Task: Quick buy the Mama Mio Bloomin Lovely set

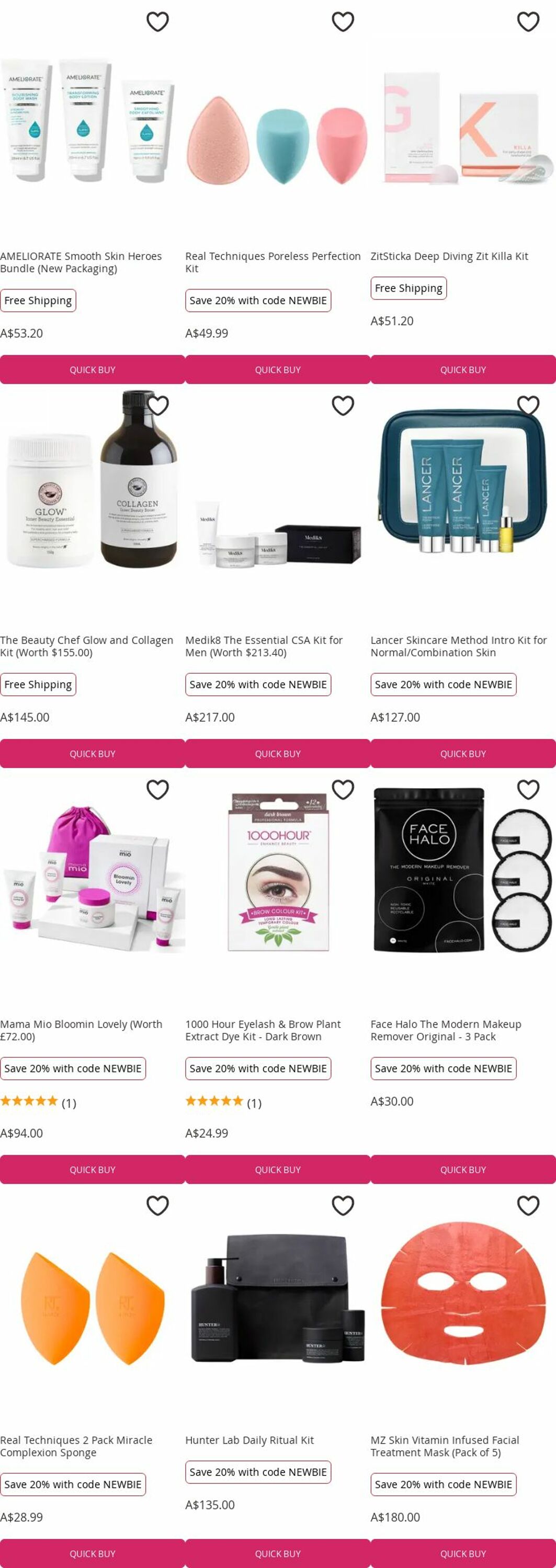Action: coord(93,1169)
